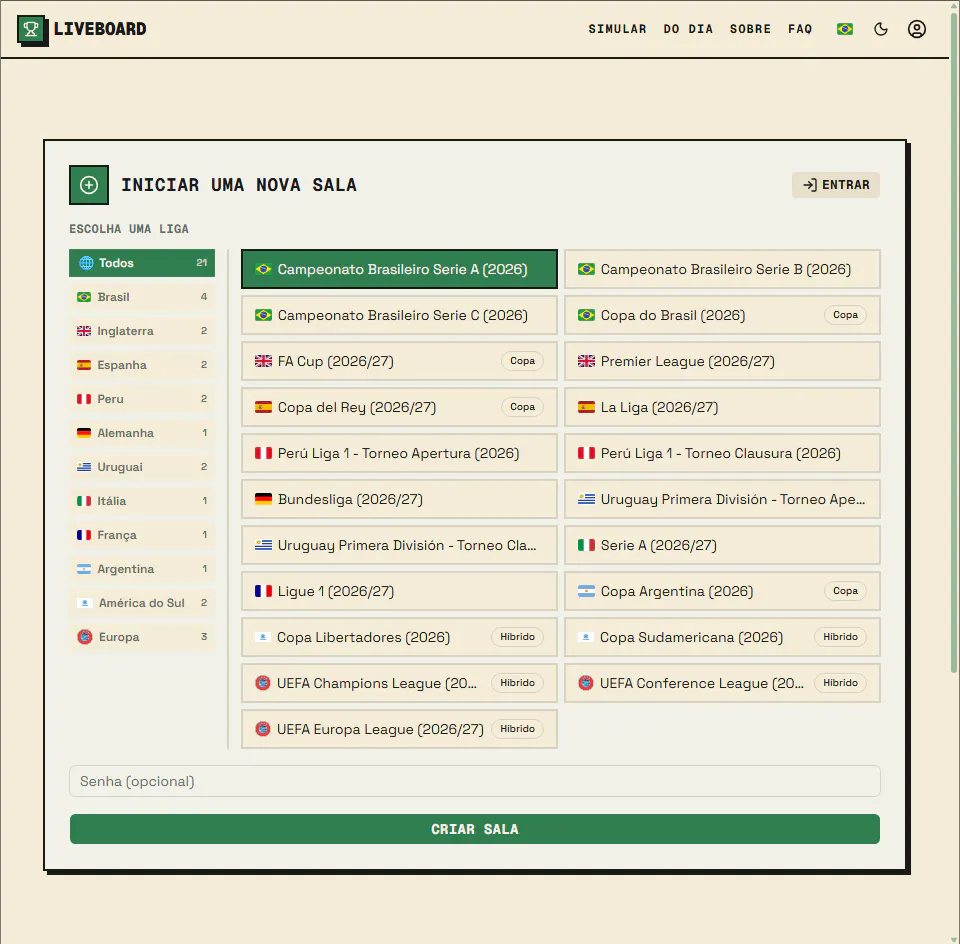Select the Todos league filter
The width and height of the screenshot is (960, 944).
pyautogui.click(x=142, y=263)
